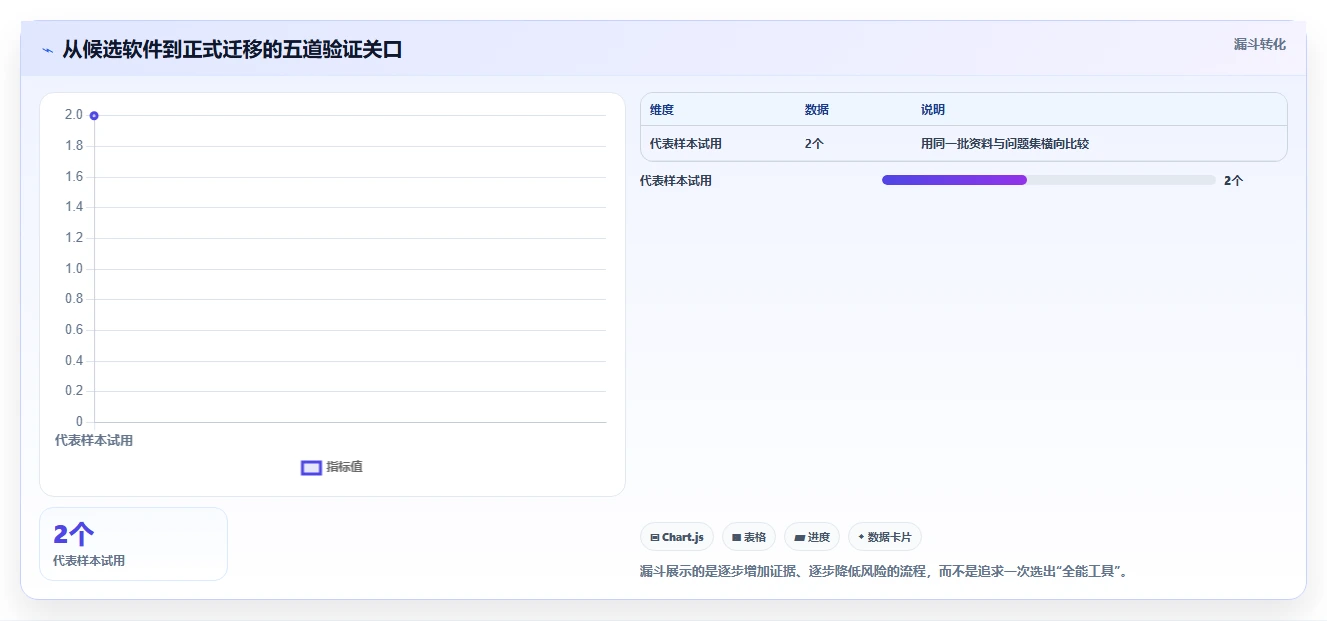The image size is (1327, 621).
Task: Click the 1.0 y-axis tick label
Action: [x=74, y=269]
